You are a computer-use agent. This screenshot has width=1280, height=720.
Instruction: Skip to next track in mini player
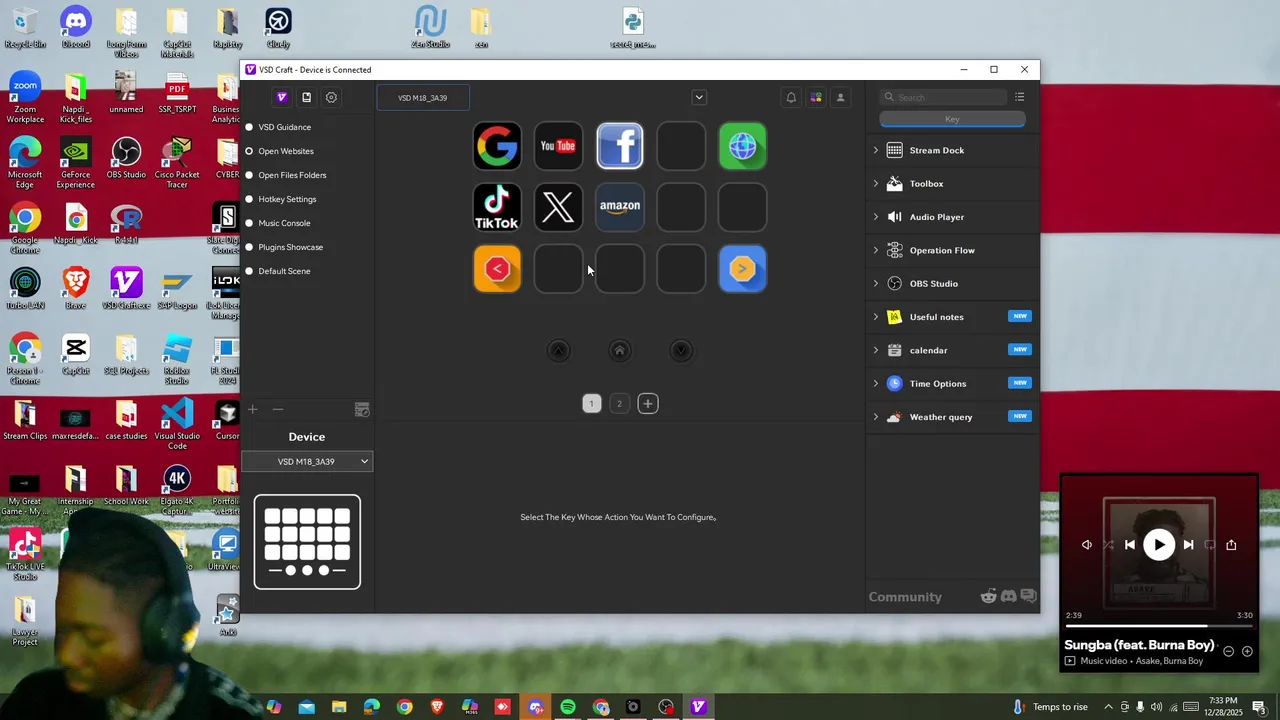(1188, 545)
